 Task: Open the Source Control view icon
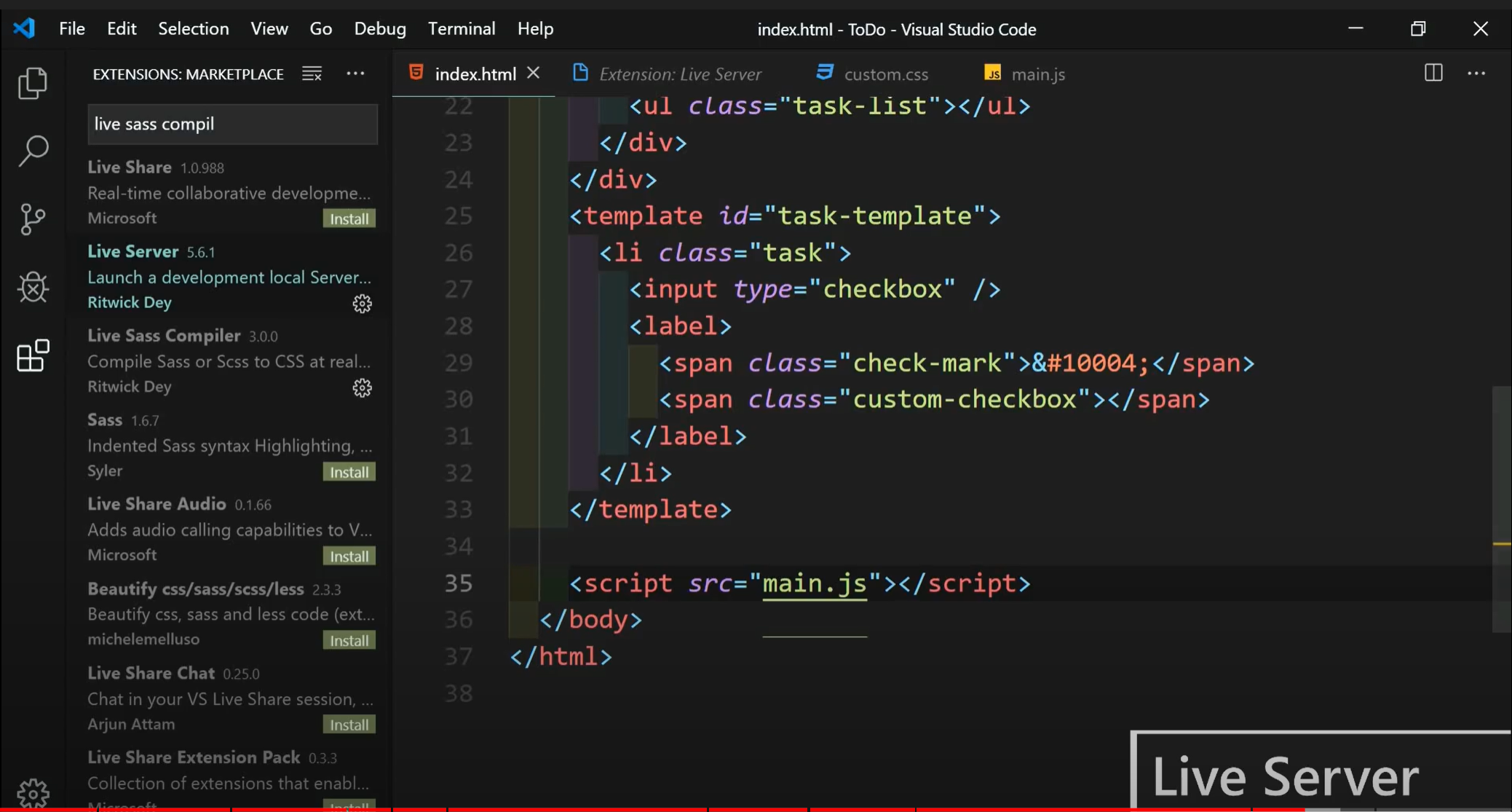pyautogui.click(x=33, y=218)
